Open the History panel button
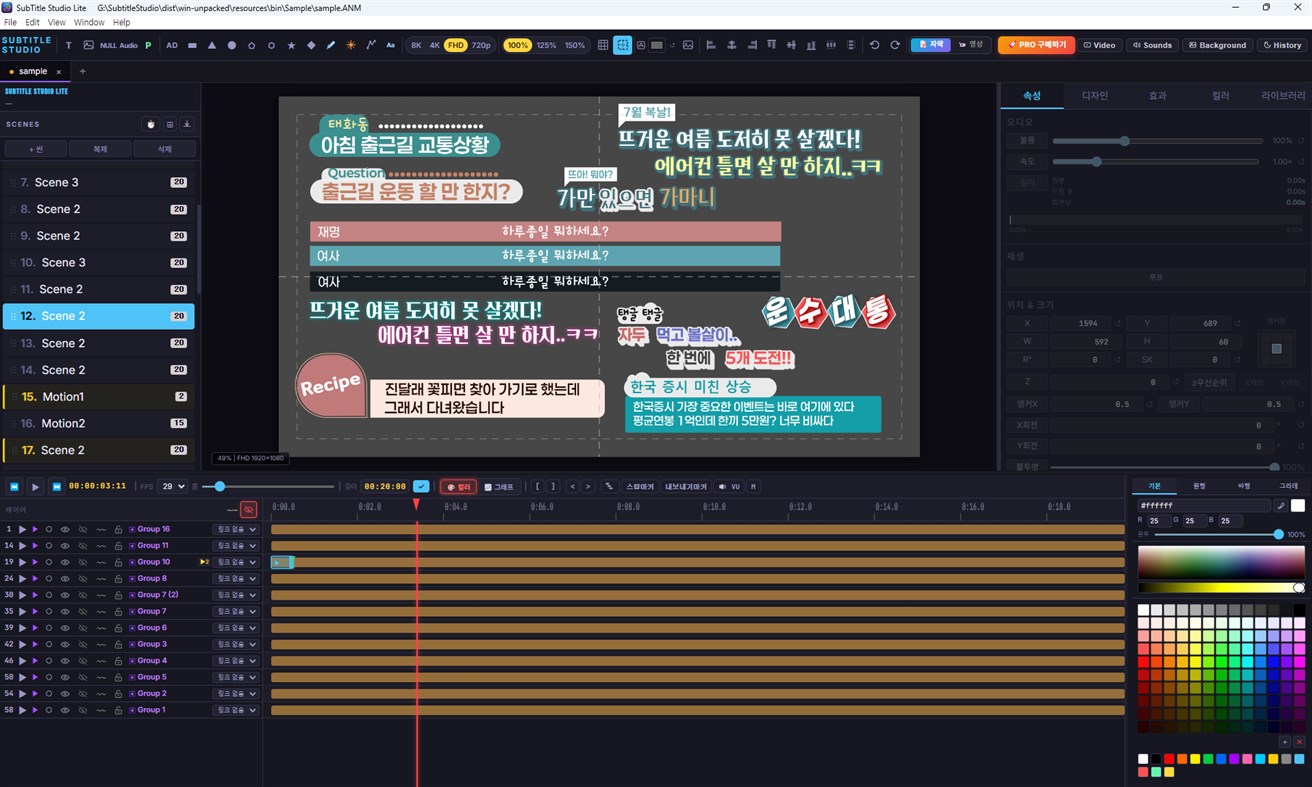 1282,45
